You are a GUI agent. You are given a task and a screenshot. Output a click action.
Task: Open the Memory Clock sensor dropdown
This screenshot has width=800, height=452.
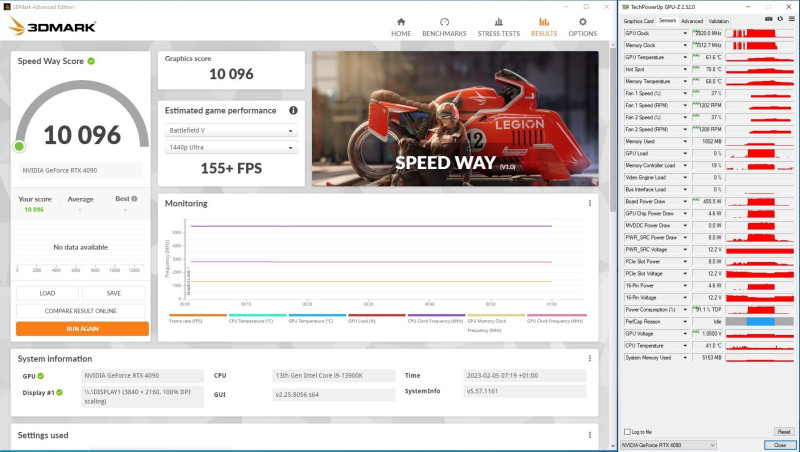point(685,45)
